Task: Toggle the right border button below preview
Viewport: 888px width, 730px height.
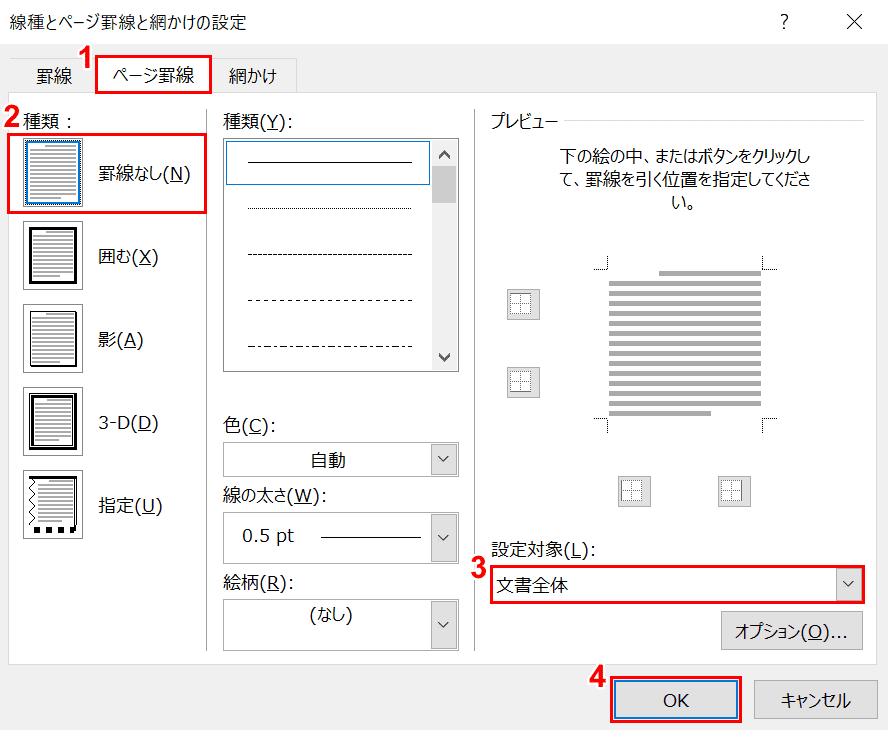Action: 734,491
